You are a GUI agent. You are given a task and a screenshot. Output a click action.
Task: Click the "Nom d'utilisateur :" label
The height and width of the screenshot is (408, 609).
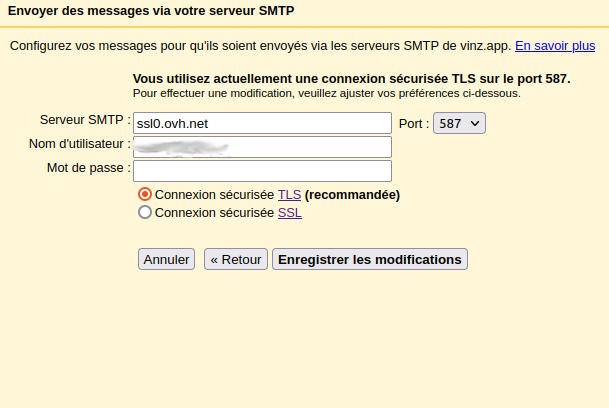point(80,144)
